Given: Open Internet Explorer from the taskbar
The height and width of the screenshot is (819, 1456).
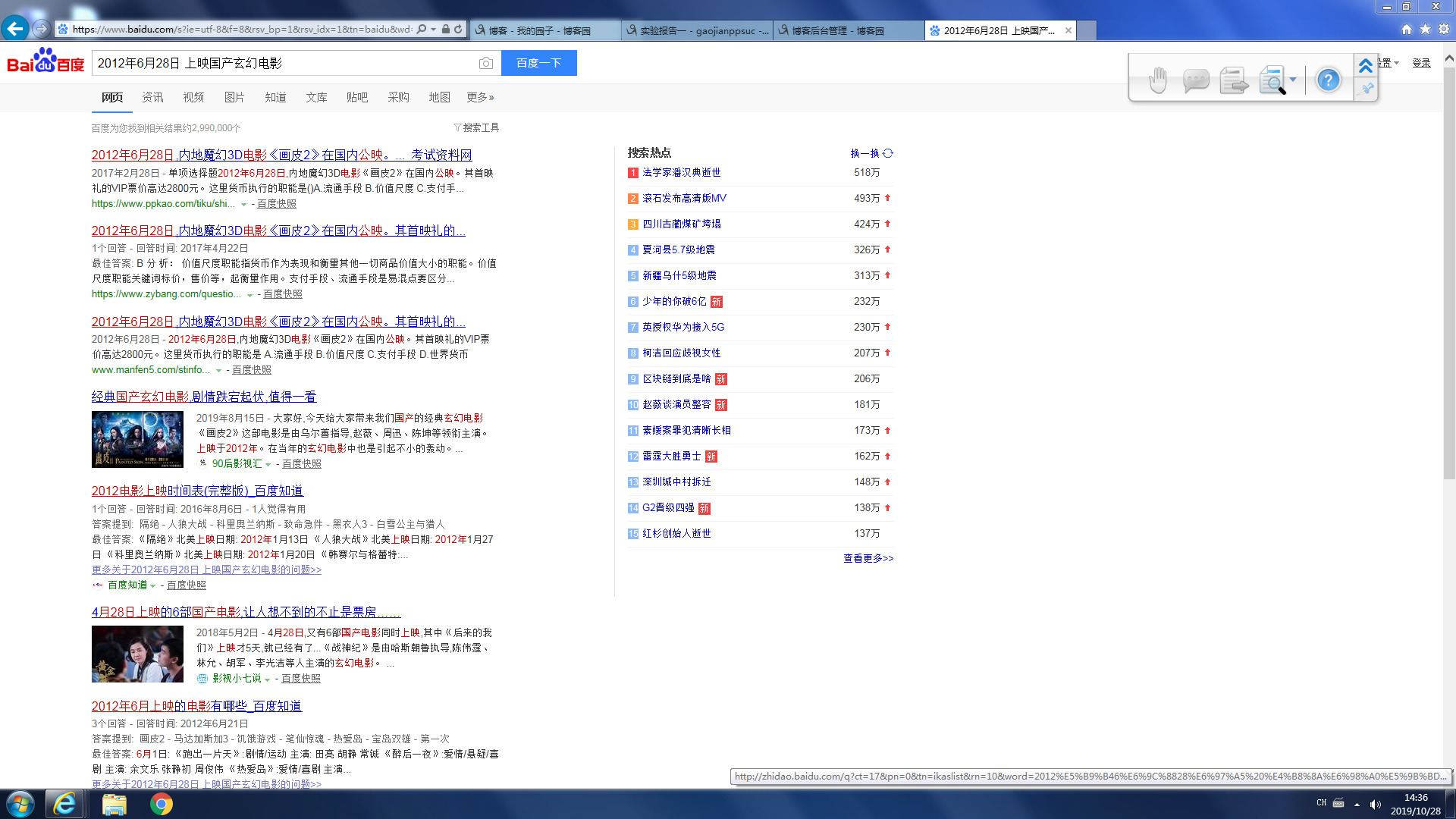Looking at the screenshot, I should (64, 804).
